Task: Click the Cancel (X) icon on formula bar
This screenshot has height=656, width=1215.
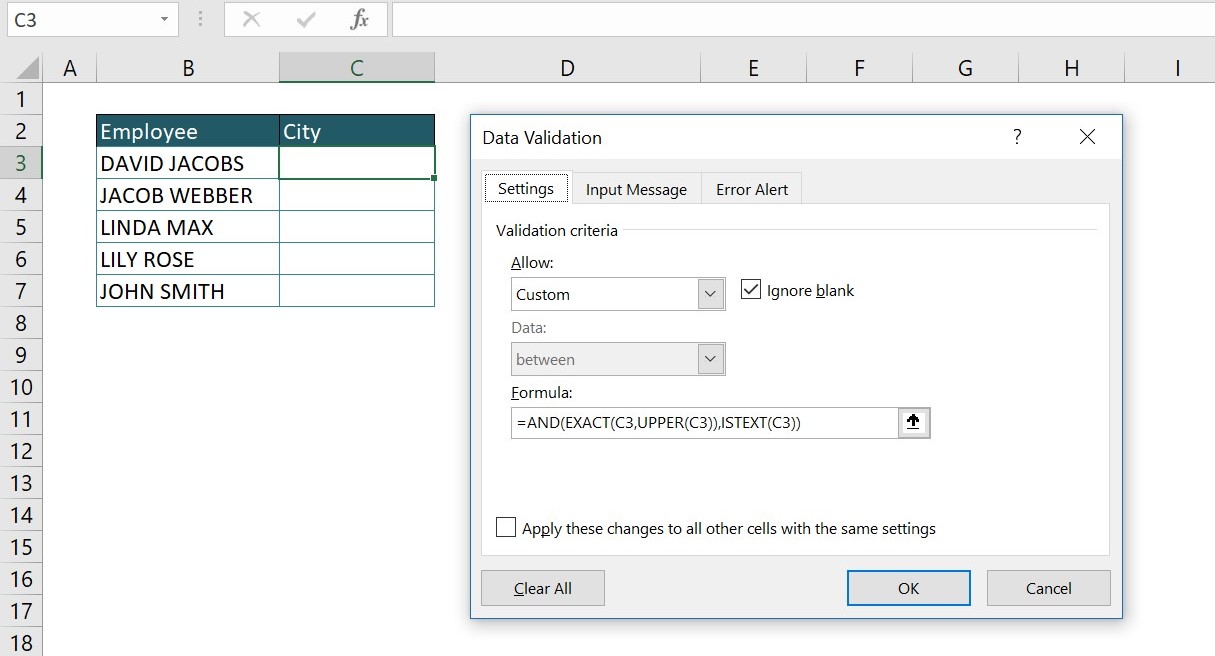Action: (251, 19)
